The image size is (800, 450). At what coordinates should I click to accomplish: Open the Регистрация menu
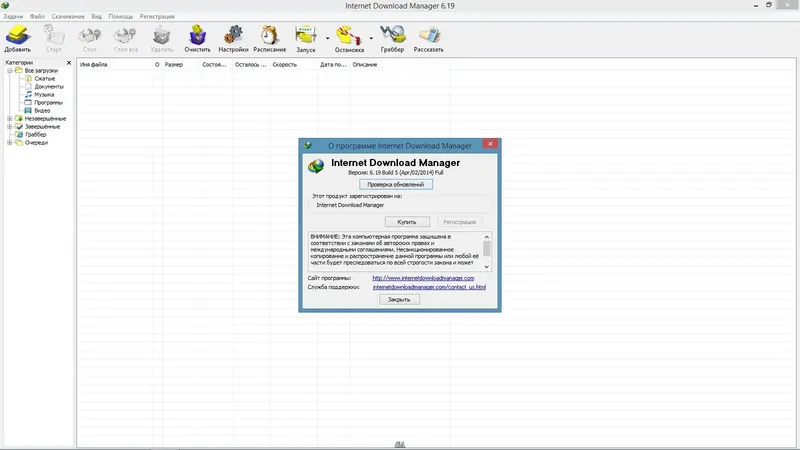pos(157,16)
